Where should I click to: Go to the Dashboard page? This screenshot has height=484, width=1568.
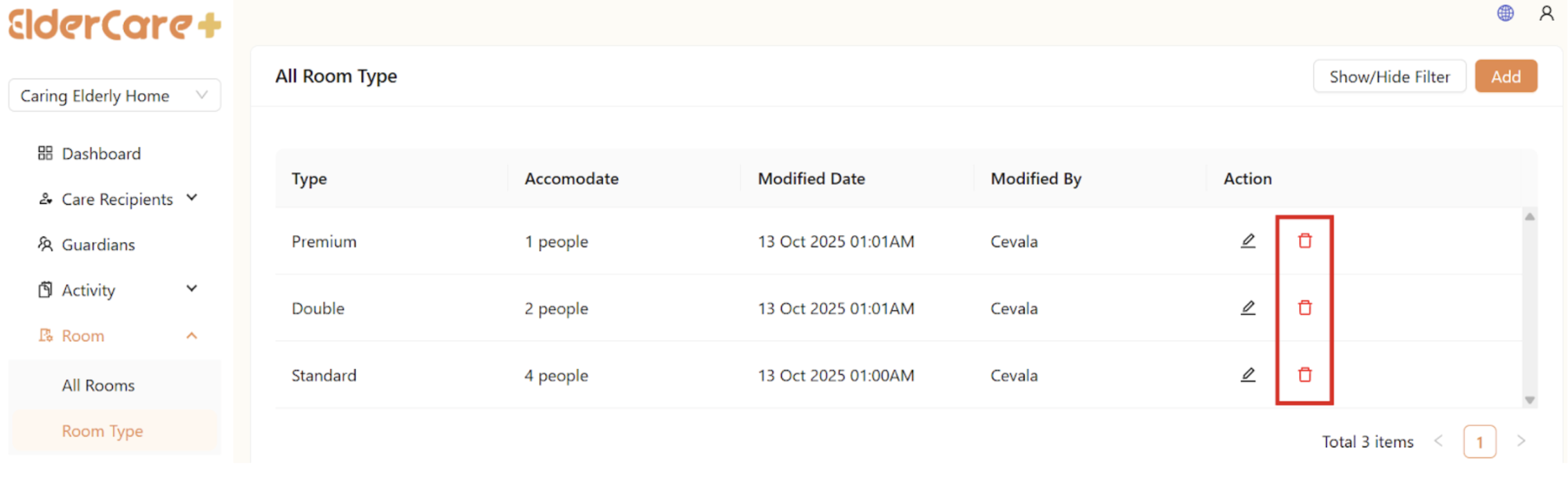(x=101, y=153)
